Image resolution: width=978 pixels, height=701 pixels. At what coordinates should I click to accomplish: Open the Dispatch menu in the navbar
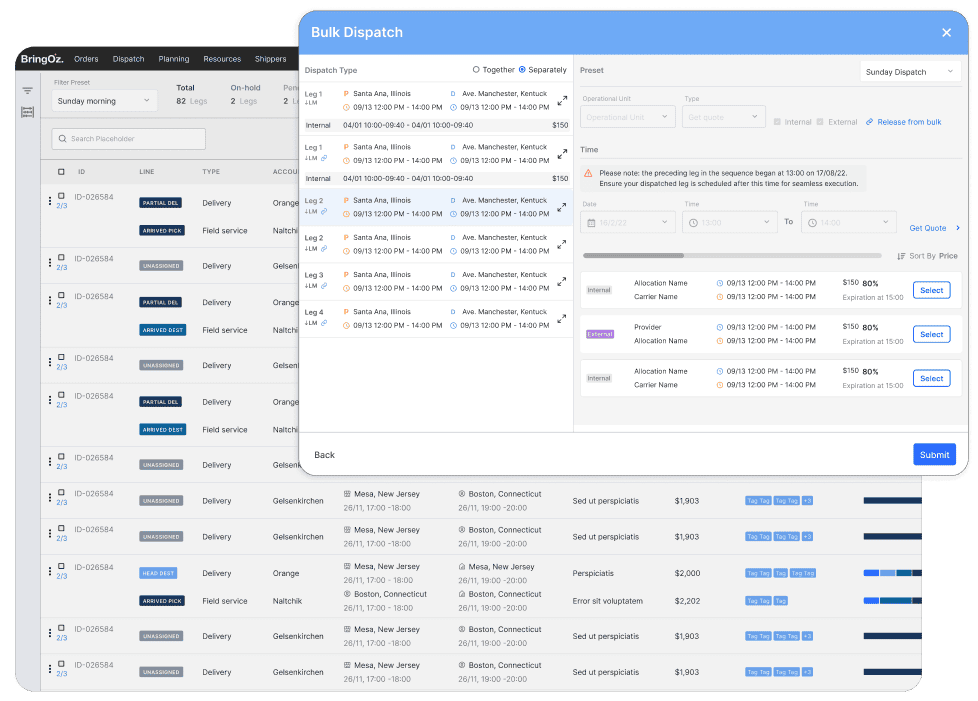(128, 59)
